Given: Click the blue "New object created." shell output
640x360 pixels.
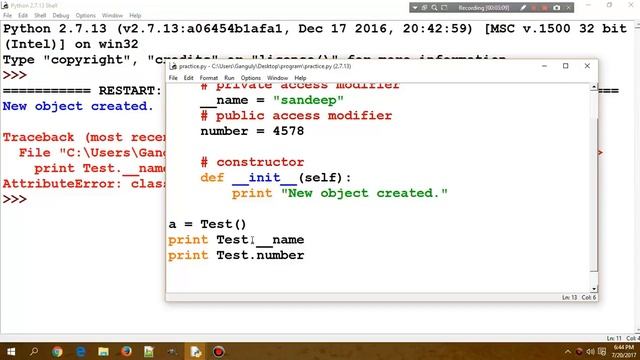Looking at the screenshot, I should [78, 106].
